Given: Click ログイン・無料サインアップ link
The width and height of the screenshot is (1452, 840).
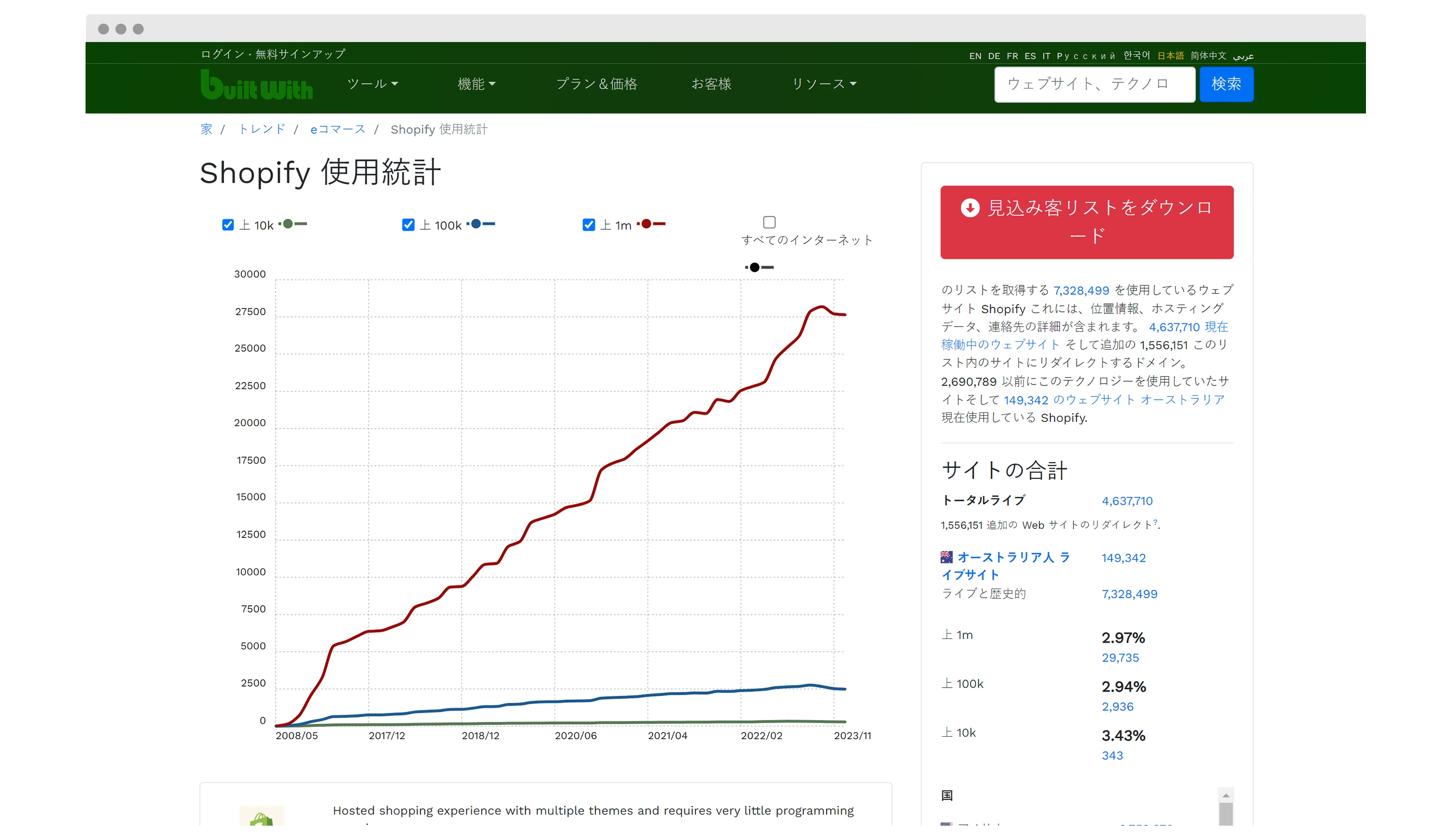Looking at the screenshot, I should point(273,54).
